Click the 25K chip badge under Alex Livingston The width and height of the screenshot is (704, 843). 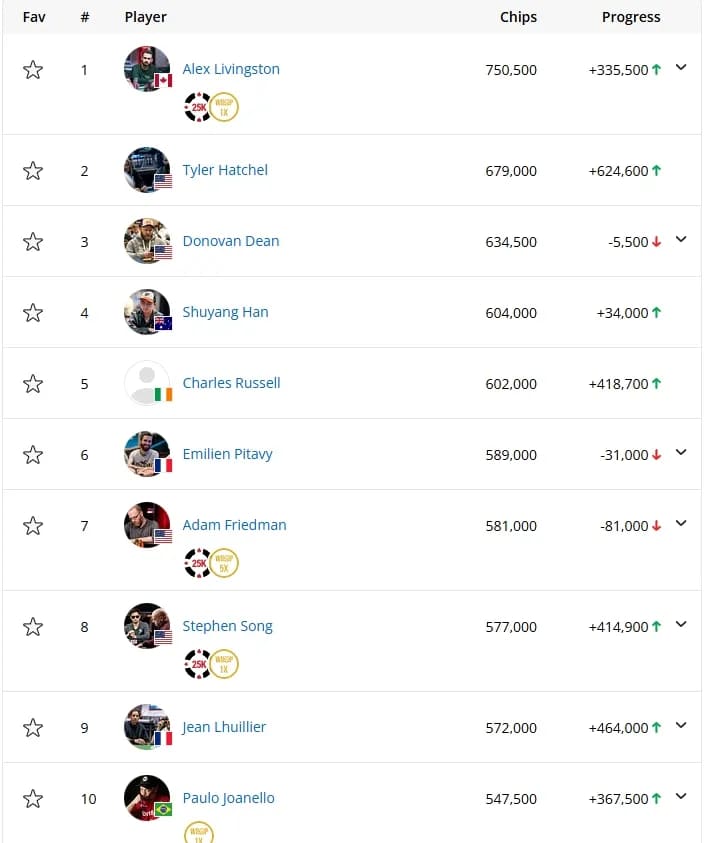click(198, 107)
